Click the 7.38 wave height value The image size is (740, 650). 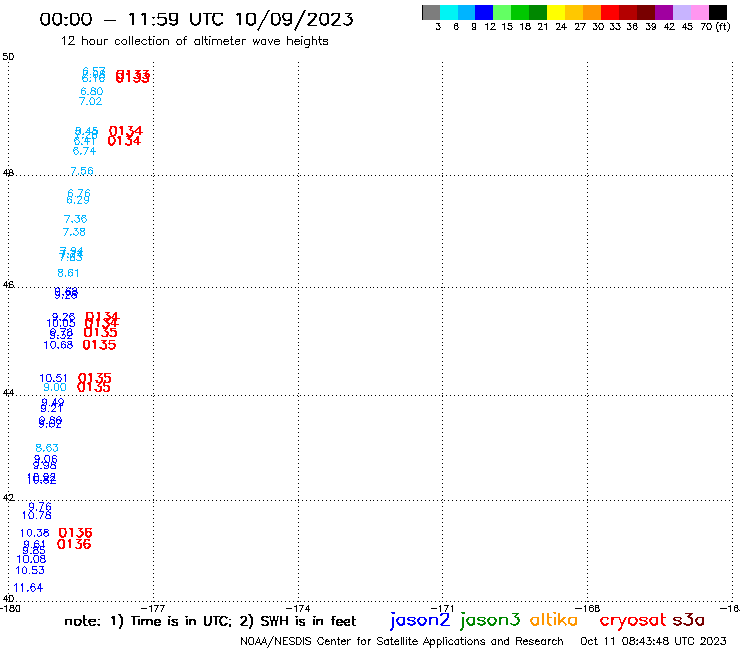point(74,232)
